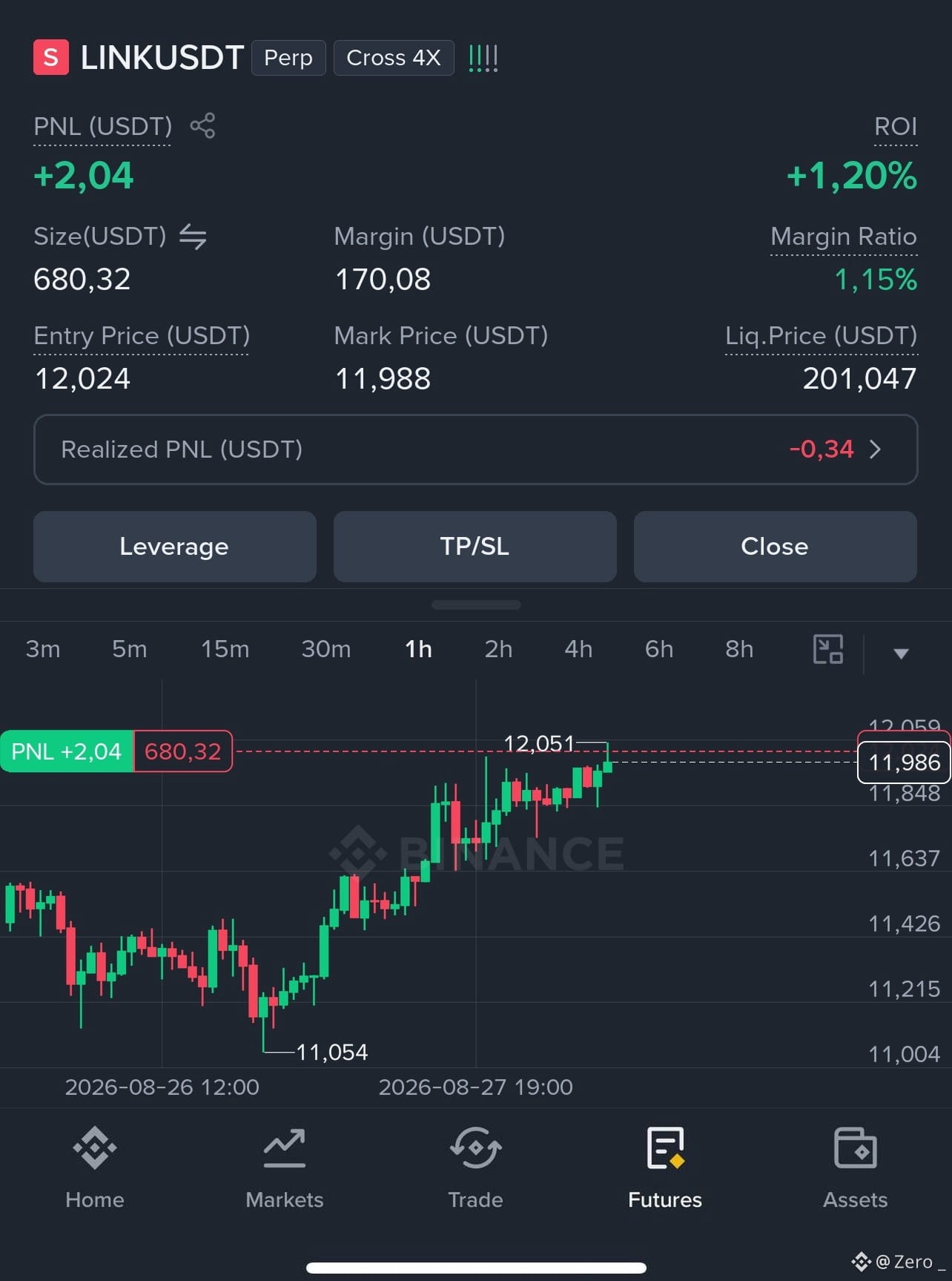
Task: Switch Size unit with the swap arrows
Action: [x=193, y=237]
